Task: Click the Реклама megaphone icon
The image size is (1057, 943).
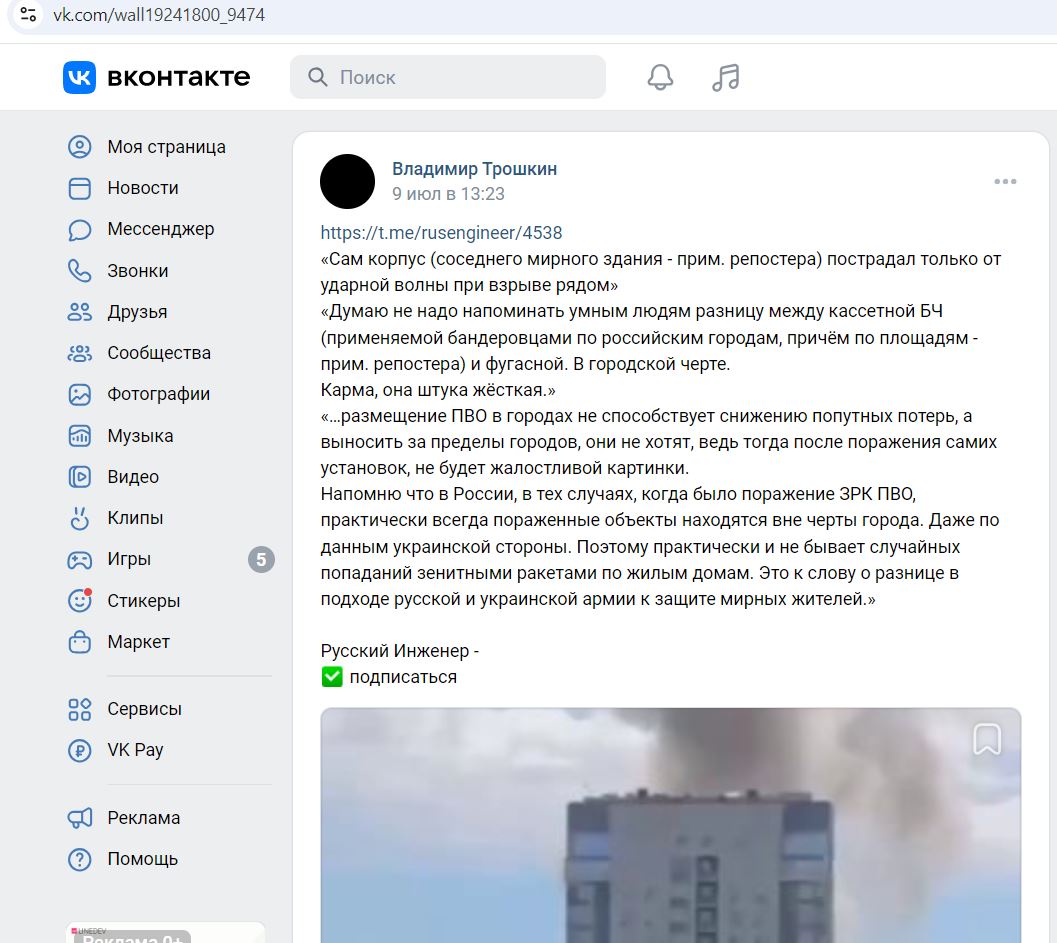Action: (x=80, y=818)
